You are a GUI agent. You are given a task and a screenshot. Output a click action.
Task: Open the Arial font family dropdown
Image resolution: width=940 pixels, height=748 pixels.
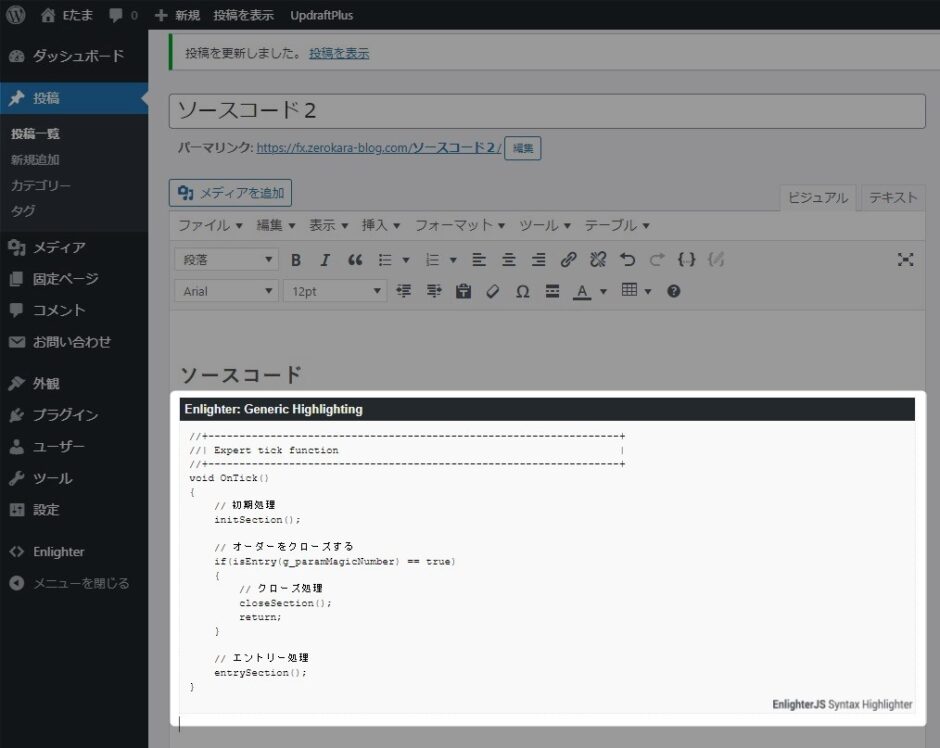coord(226,291)
